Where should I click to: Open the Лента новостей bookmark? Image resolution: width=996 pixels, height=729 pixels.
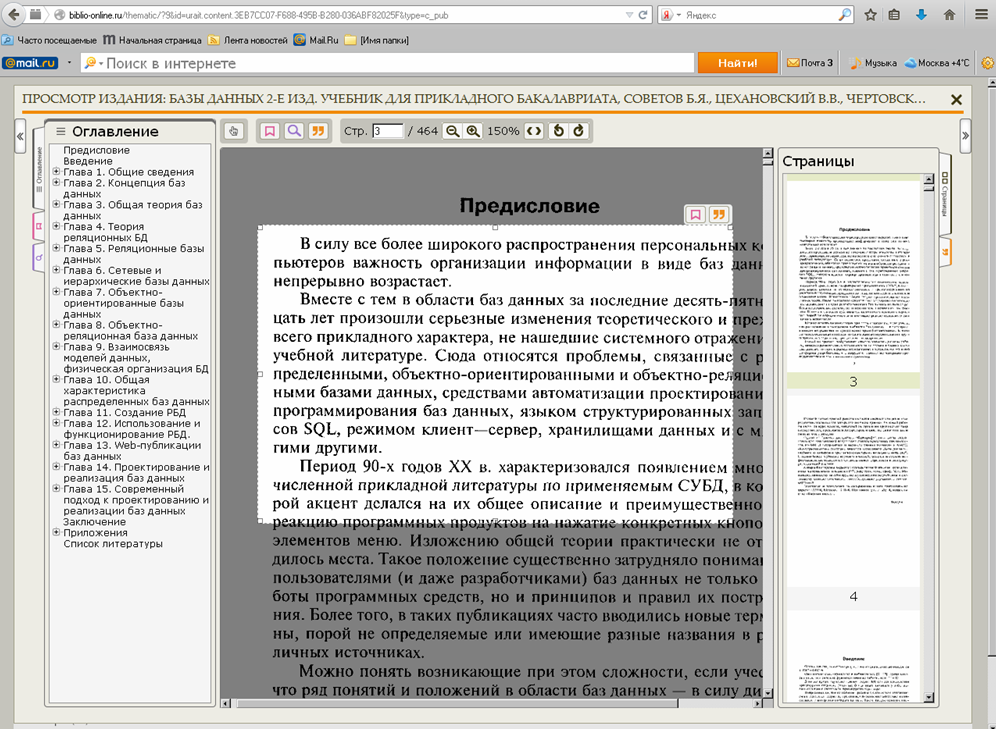coord(248,40)
